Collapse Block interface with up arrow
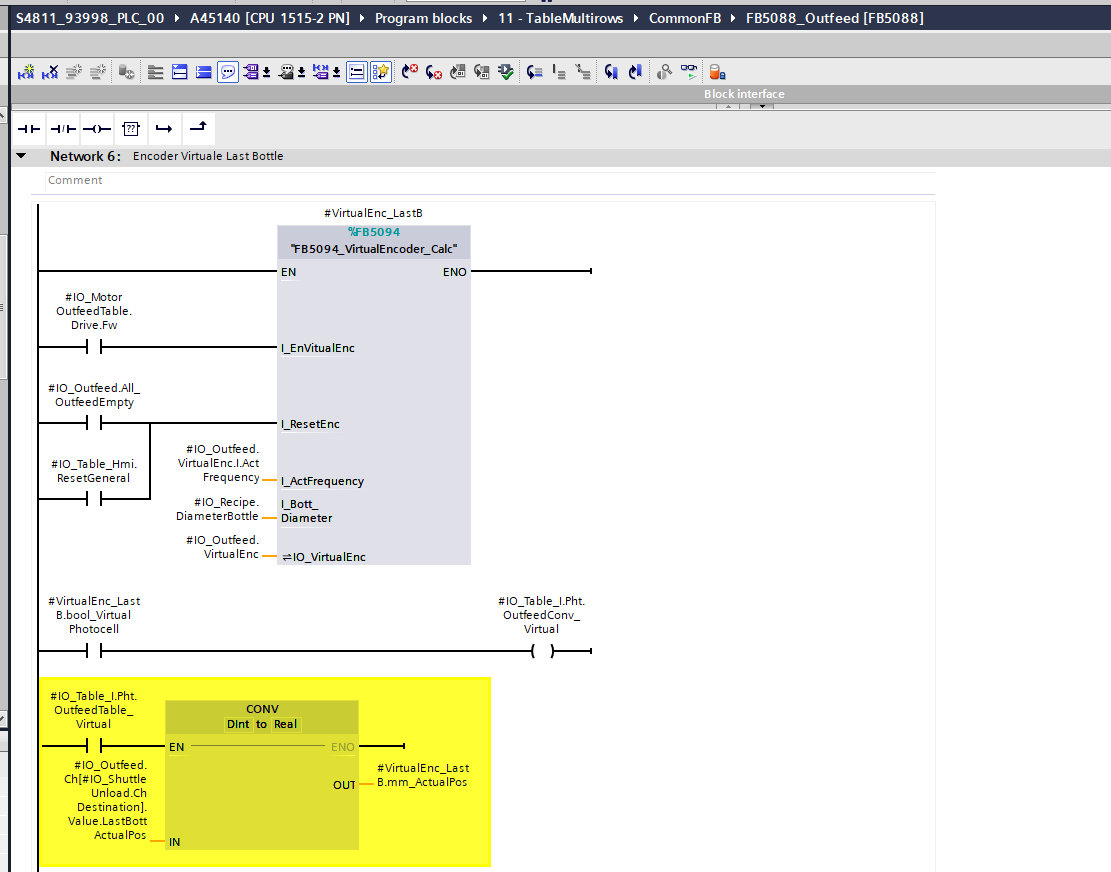The width and height of the screenshot is (1111, 872). coord(728,106)
